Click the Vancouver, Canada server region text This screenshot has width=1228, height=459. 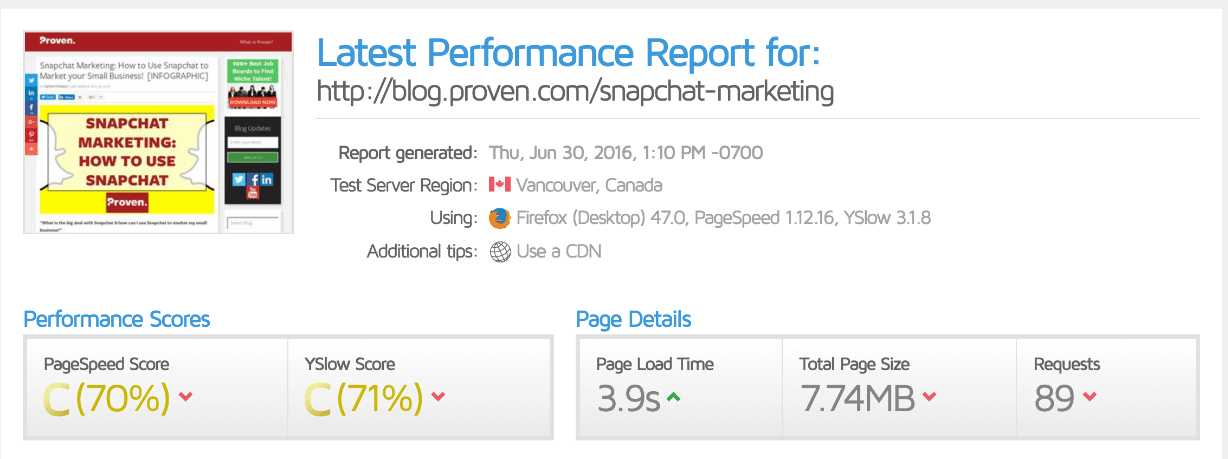point(589,185)
